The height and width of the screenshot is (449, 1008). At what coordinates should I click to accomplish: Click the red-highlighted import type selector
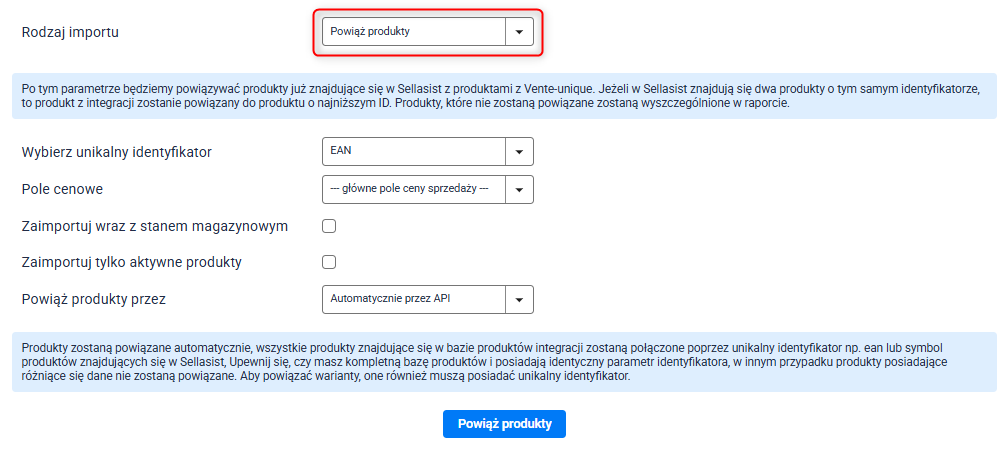428,32
